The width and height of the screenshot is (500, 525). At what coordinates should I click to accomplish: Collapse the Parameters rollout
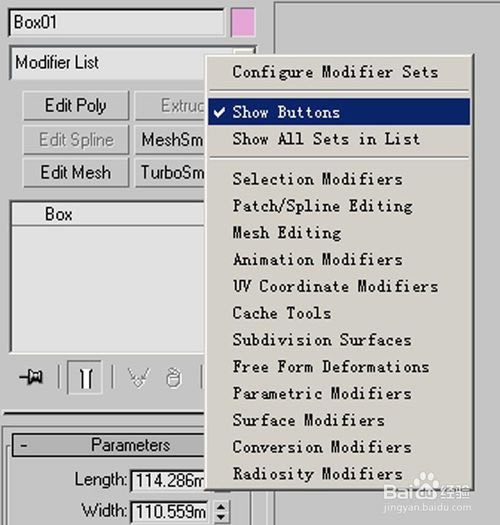coord(109,445)
